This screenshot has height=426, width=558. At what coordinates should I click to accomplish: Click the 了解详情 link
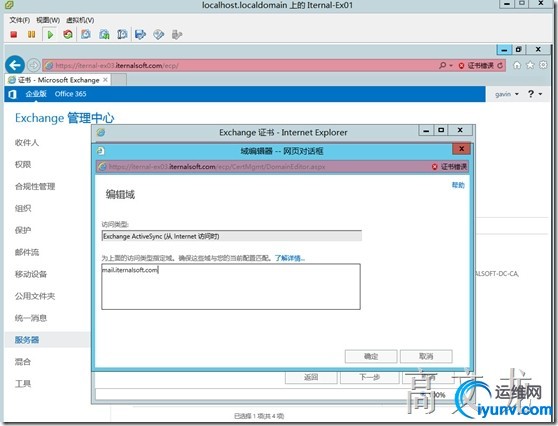pyautogui.click(x=289, y=258)
